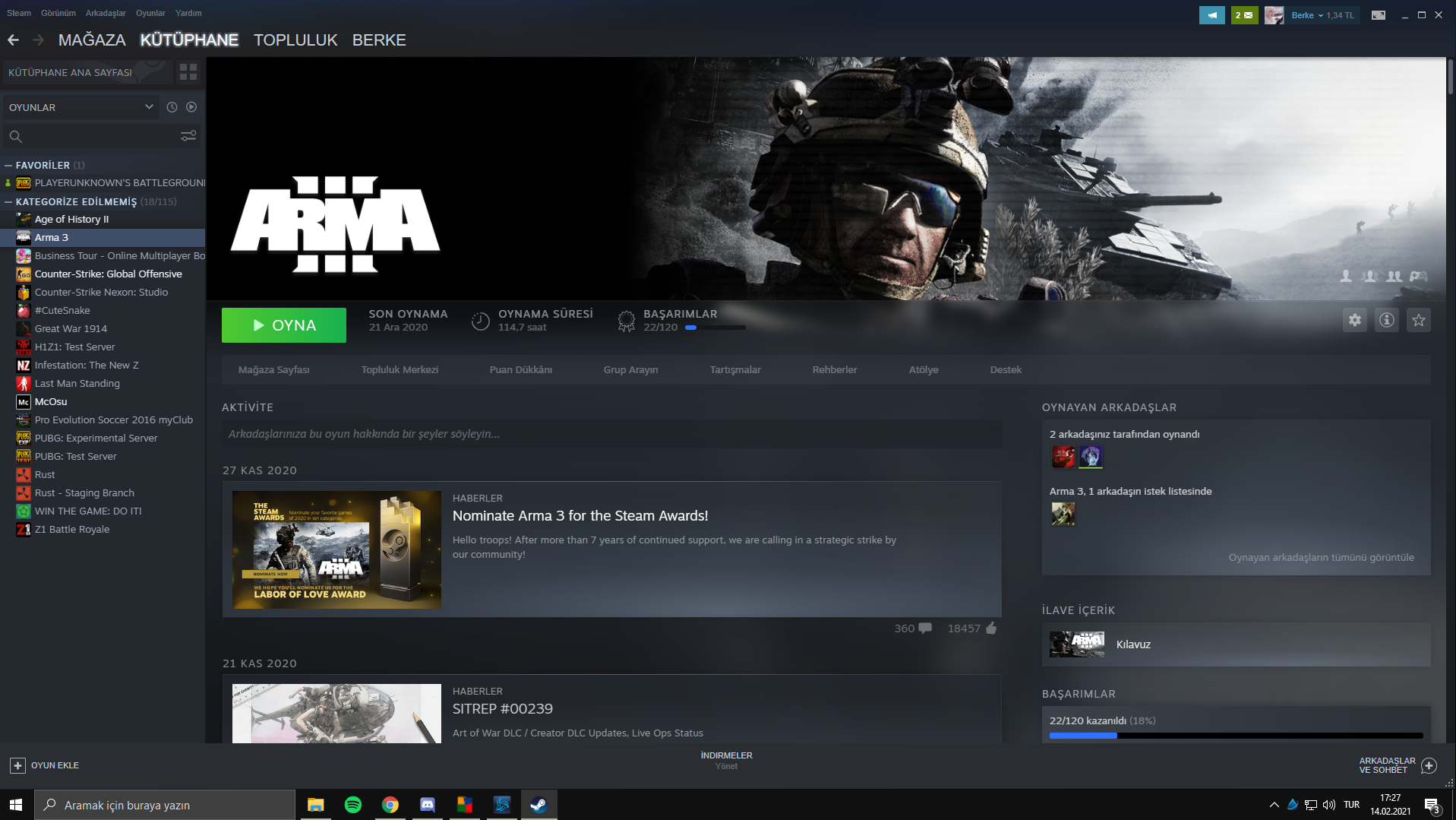
Task: Click the recent games clock filter
Action: (172, 107)
